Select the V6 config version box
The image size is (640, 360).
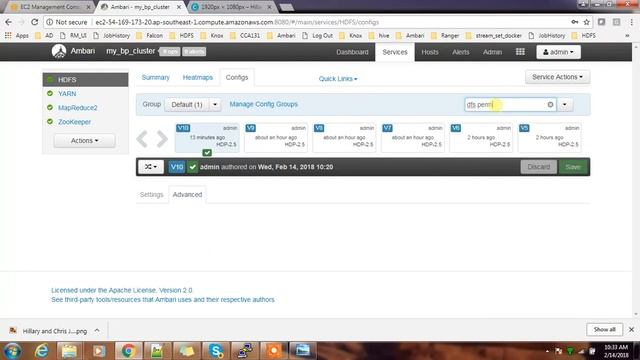pyautogui.click(x=481, y=138)
